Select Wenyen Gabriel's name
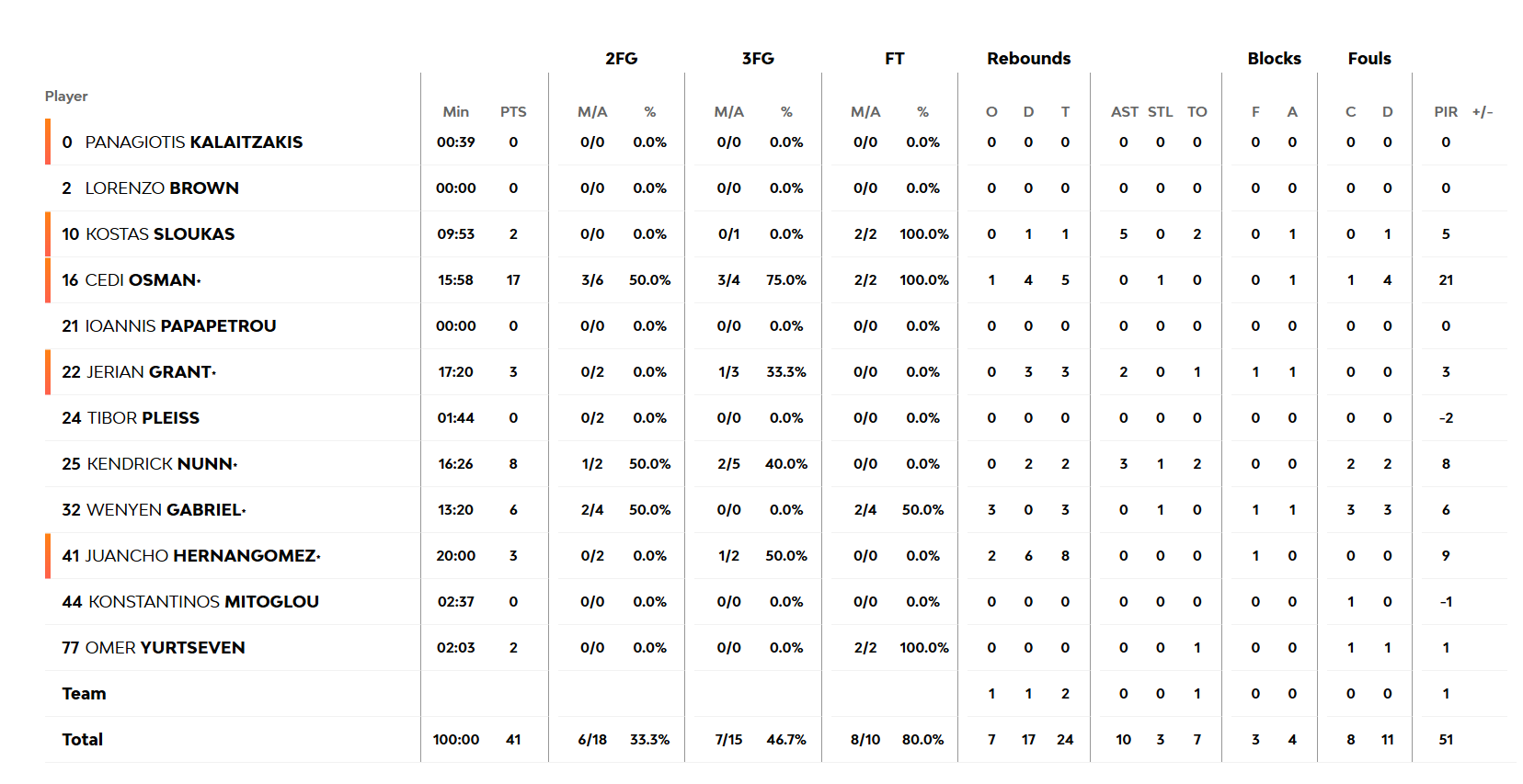The width and height of the screenshot is (1523, 784). (164, 510)
